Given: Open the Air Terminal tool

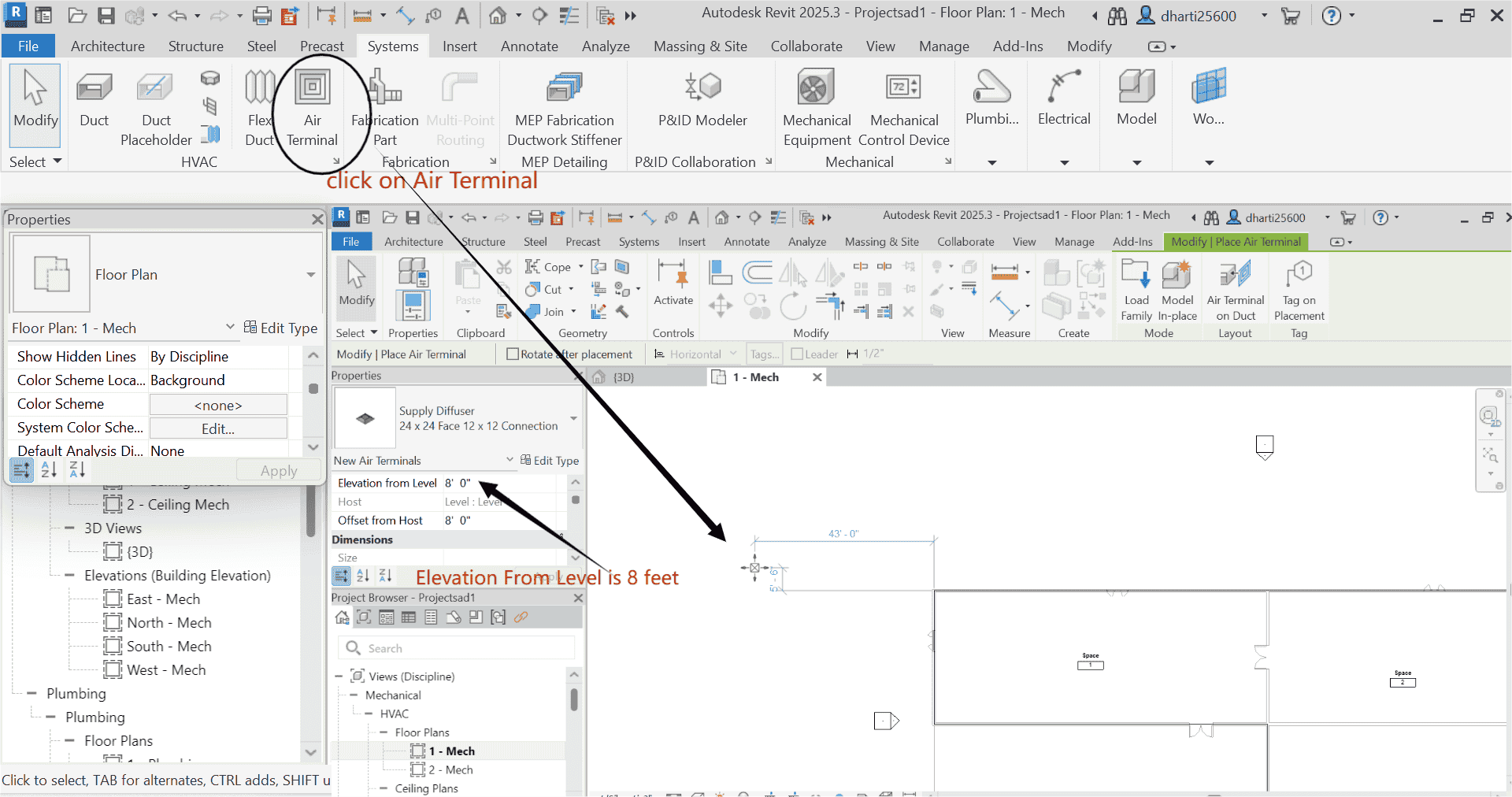Looking at the screenshot, I should (313, 108).
